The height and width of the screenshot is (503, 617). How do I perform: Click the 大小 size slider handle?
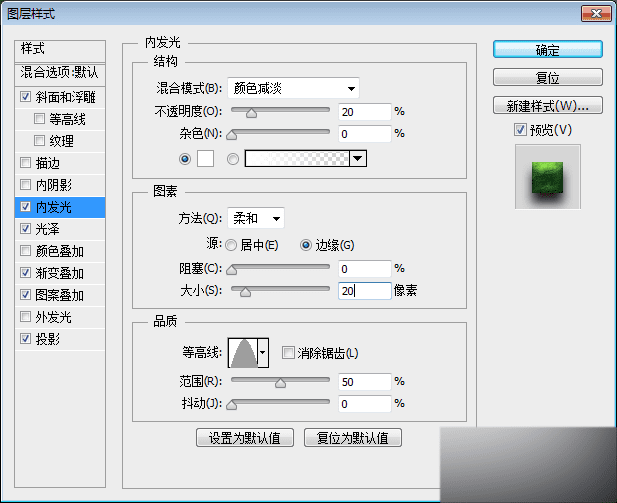[245, 292]
